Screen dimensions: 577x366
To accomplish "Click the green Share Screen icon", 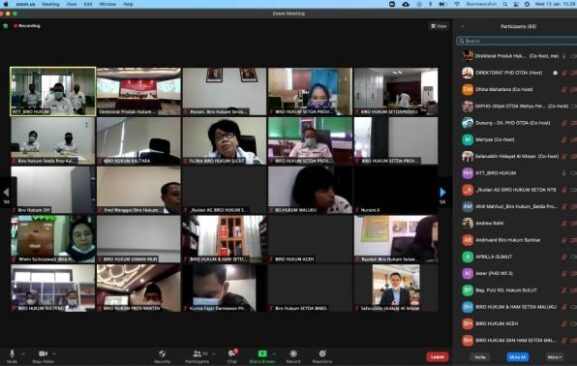I will tap(262, 353).
